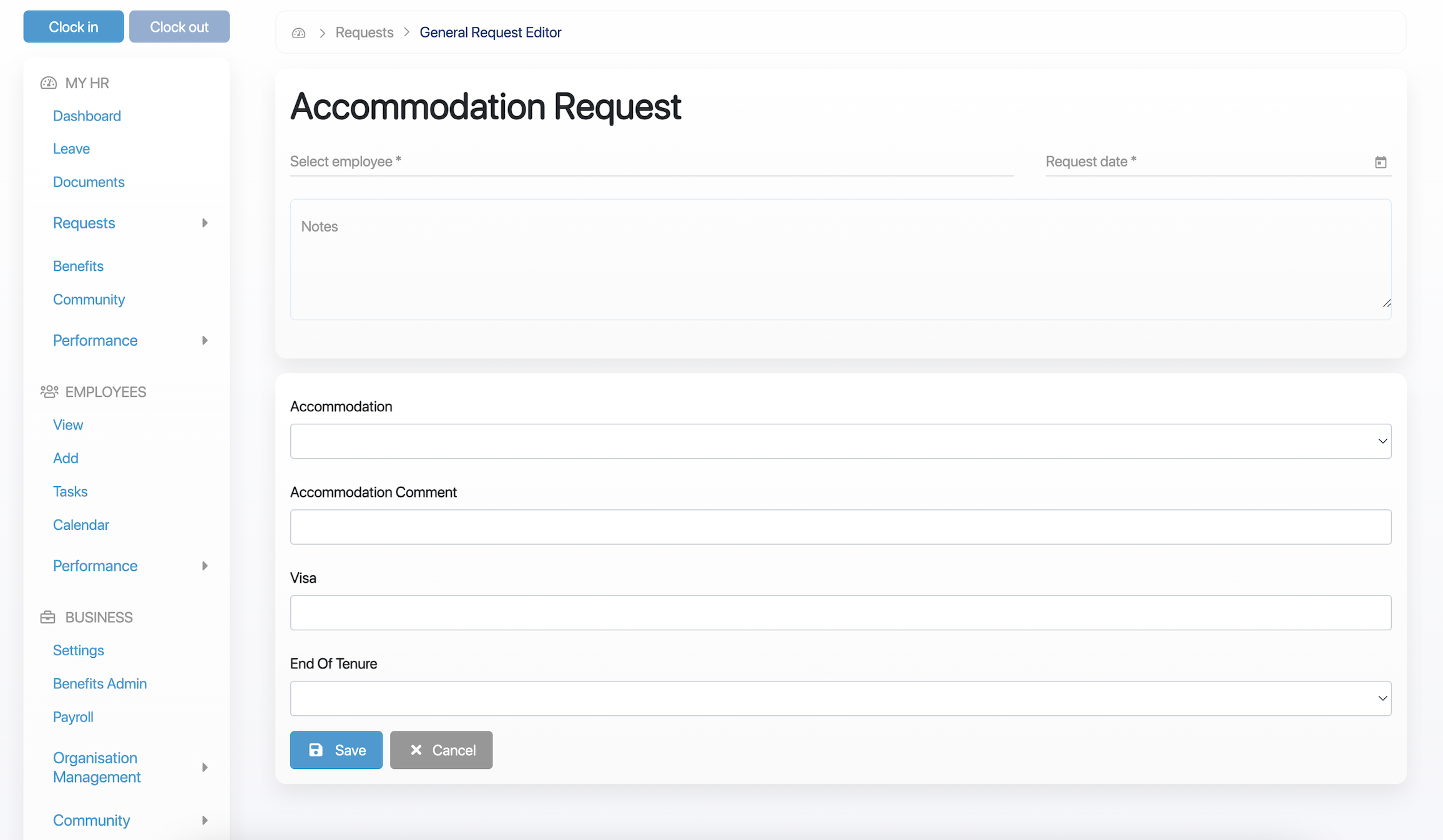Click the Accommodation Comment input box
This screenshot has width=1443, height=840.
pyautogui.click(x=840, y=527)
